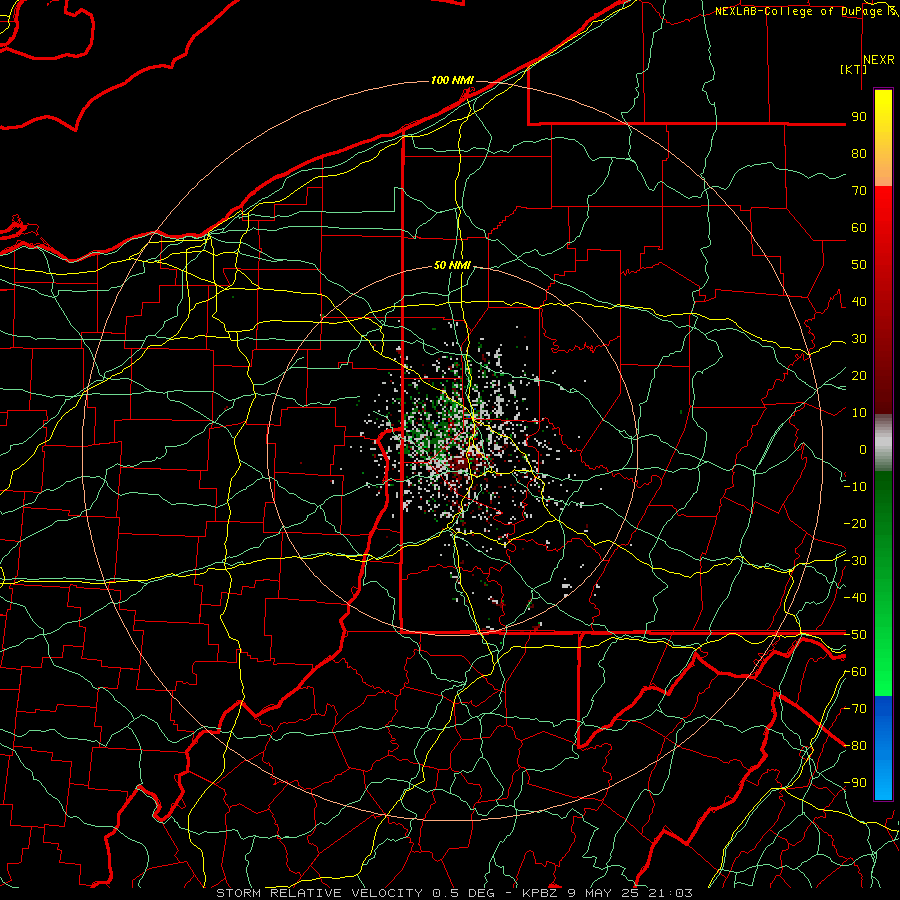The width and height of the screenshot is (900, 900).
Task: Click the "STORM RELATIVE VELOCITY" product title
Action: (x=319, y=893)
